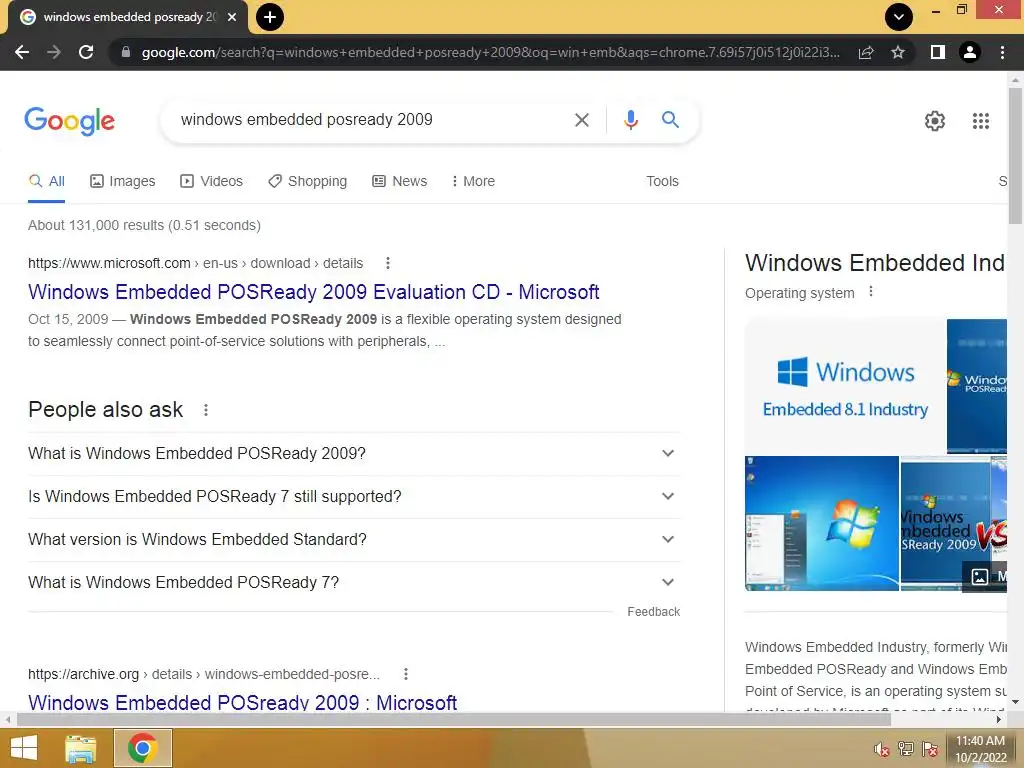
Task: Open File Explorer from taskbar
Action: point(81,748)
